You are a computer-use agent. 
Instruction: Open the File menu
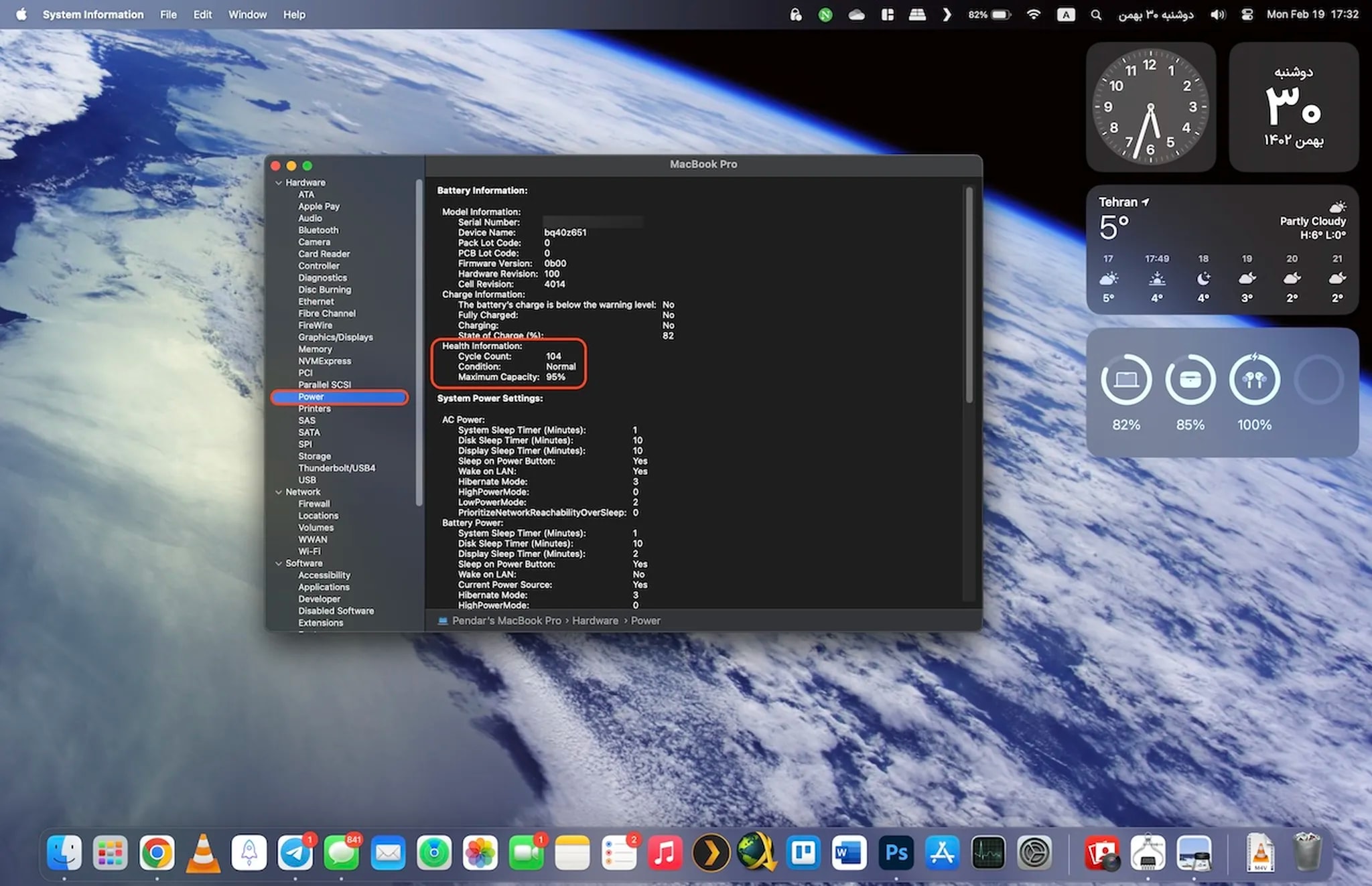click(168, 14)
